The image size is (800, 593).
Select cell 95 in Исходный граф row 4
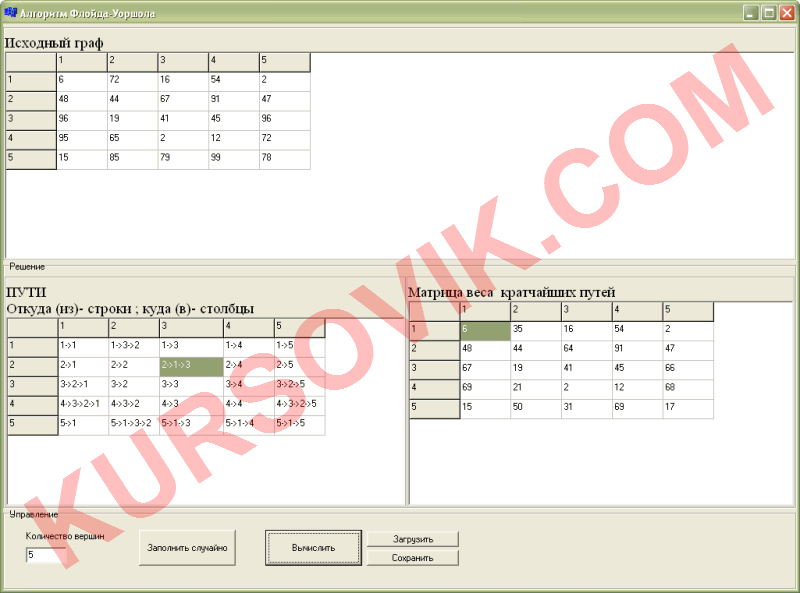82,140
